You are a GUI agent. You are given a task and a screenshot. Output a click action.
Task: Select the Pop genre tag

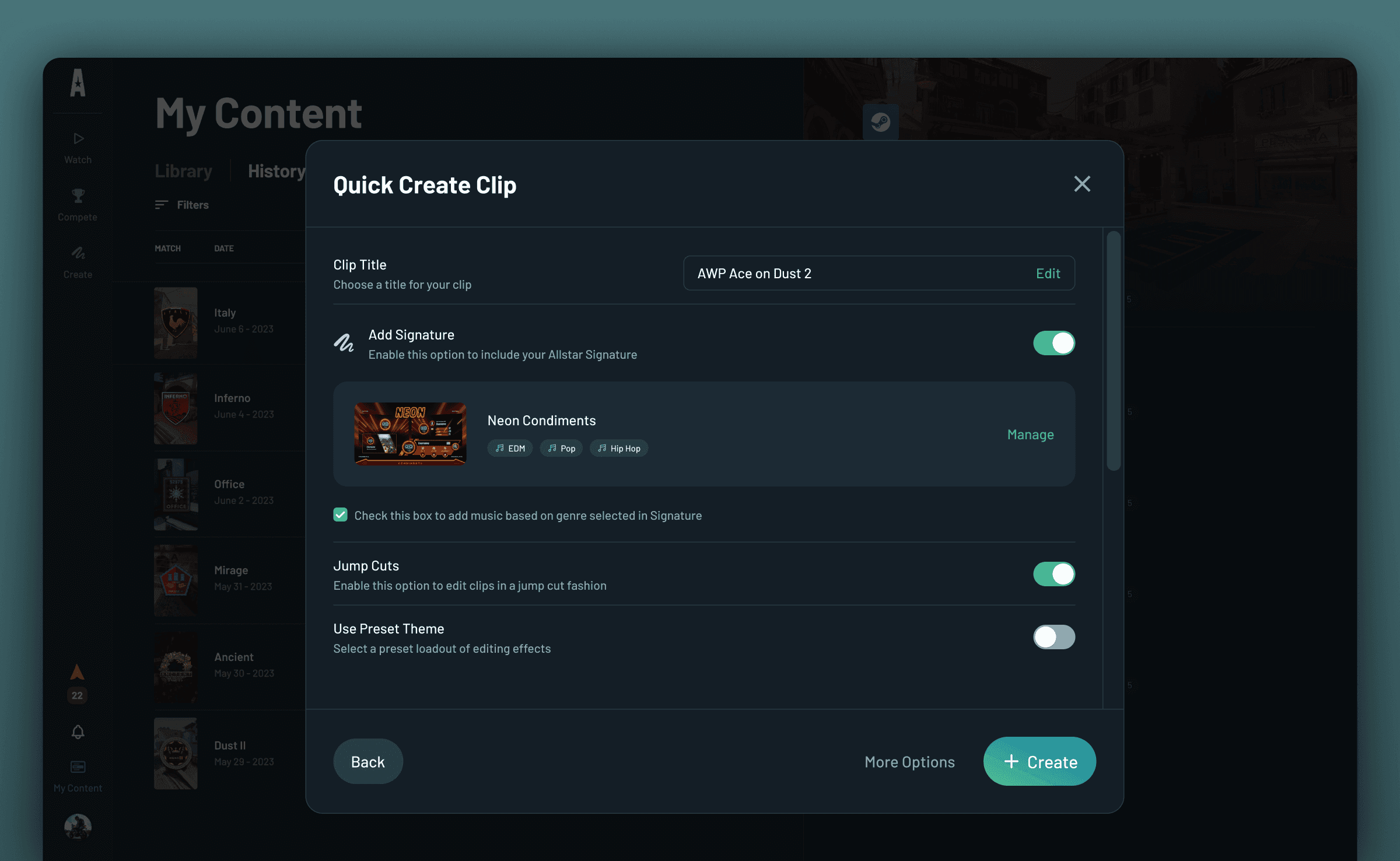tap(561, 448)
